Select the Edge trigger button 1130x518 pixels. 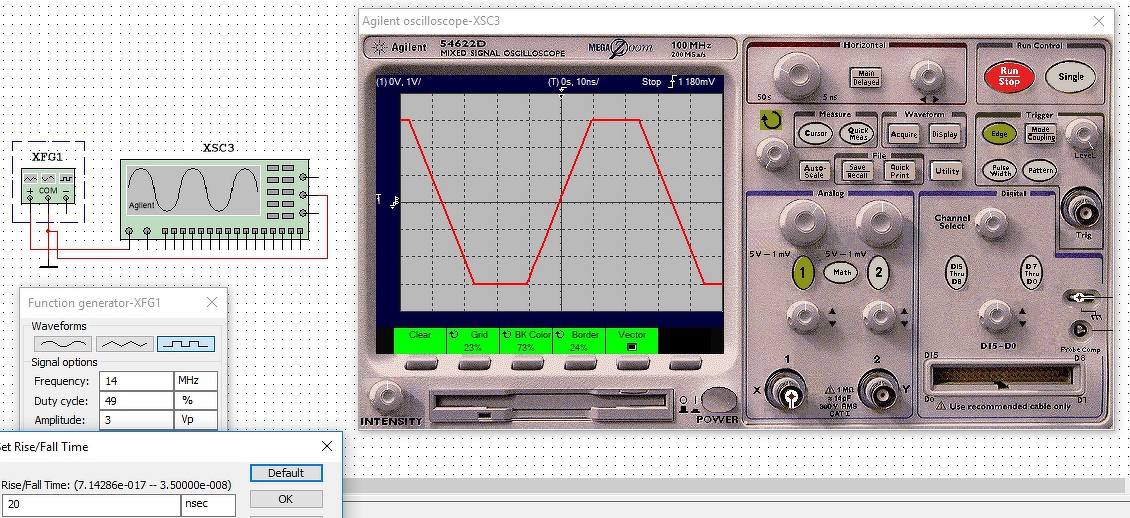tap(999, 134)
